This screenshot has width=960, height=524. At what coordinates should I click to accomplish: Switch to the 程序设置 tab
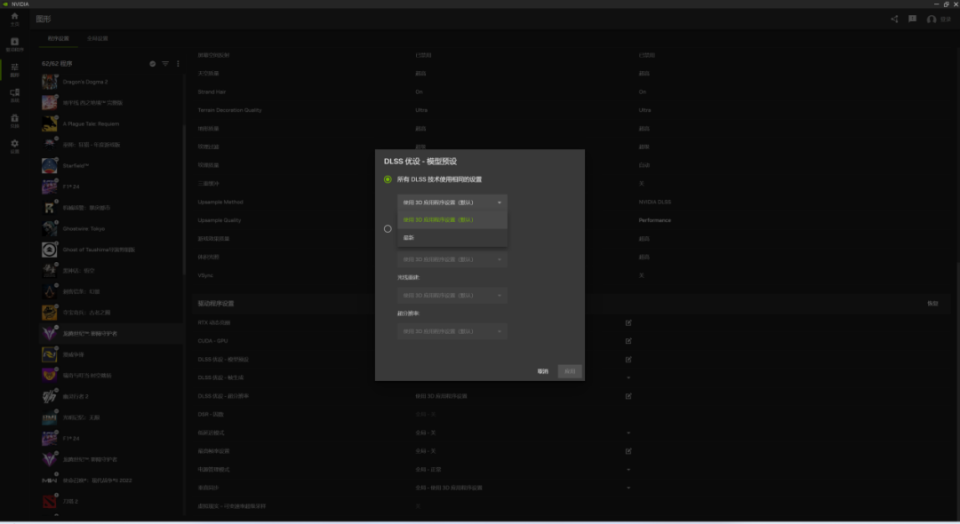pyautogui.click(x=58, y=39)
